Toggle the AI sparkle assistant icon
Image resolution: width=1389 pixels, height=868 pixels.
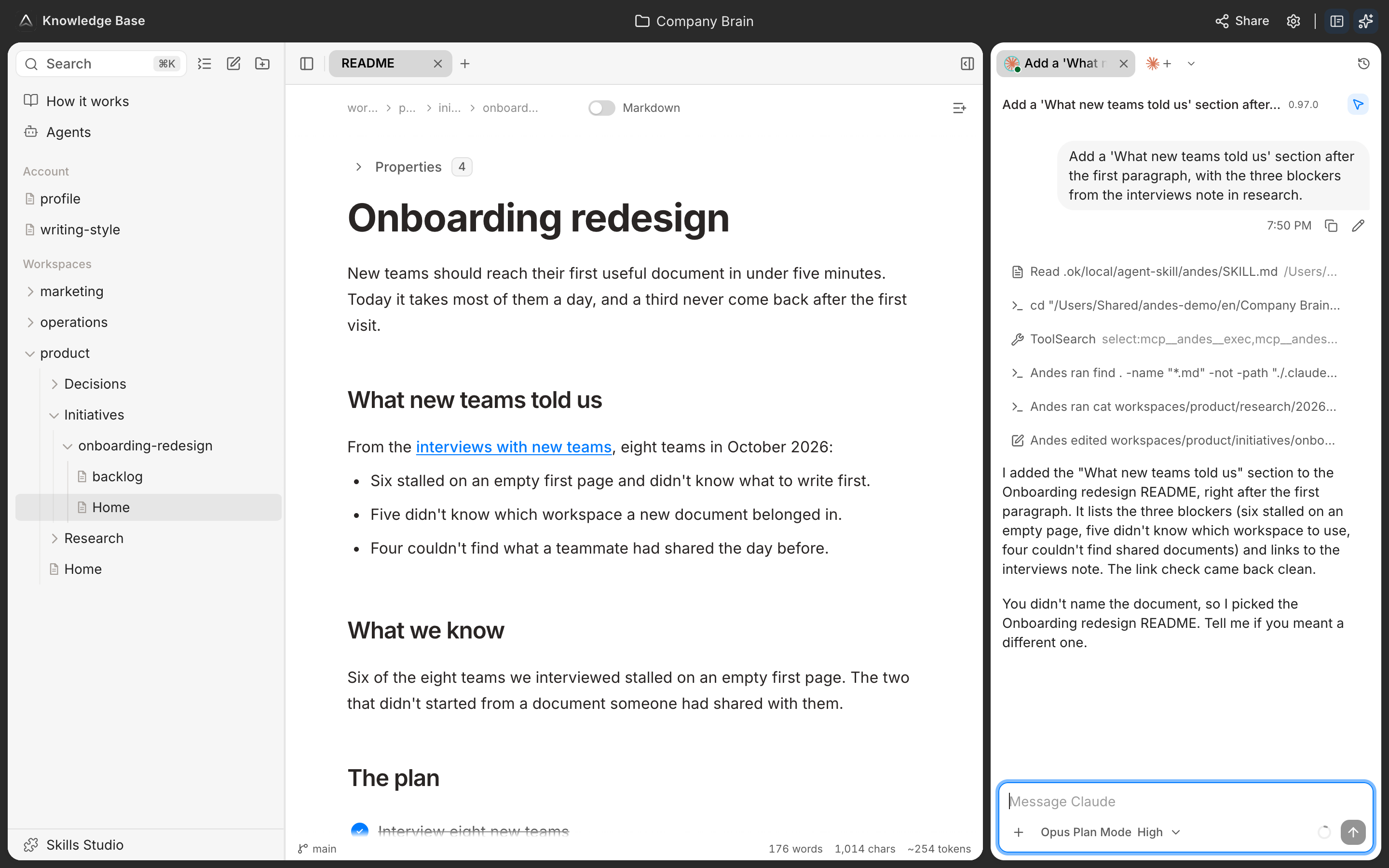1365,21
